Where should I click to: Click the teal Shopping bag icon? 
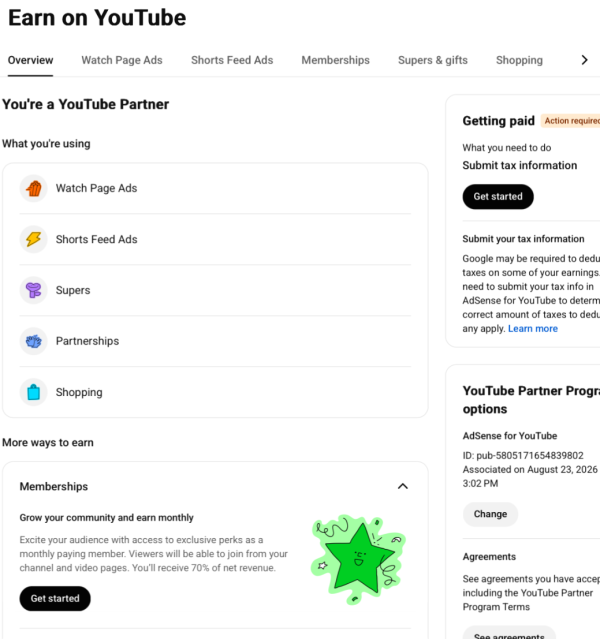click(x=33, y=392)
